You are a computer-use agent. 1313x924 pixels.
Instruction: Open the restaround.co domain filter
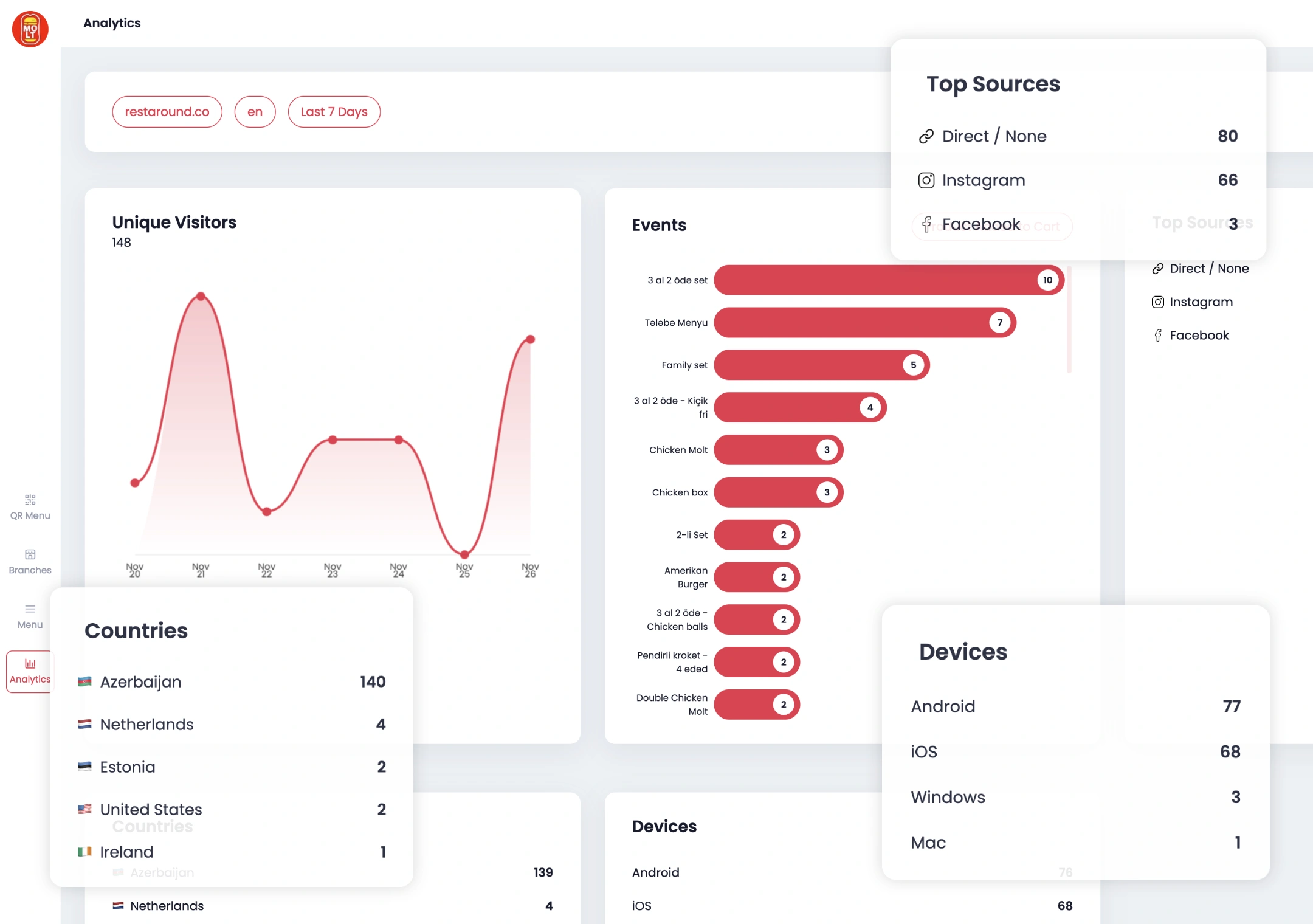tap(167, 112)
